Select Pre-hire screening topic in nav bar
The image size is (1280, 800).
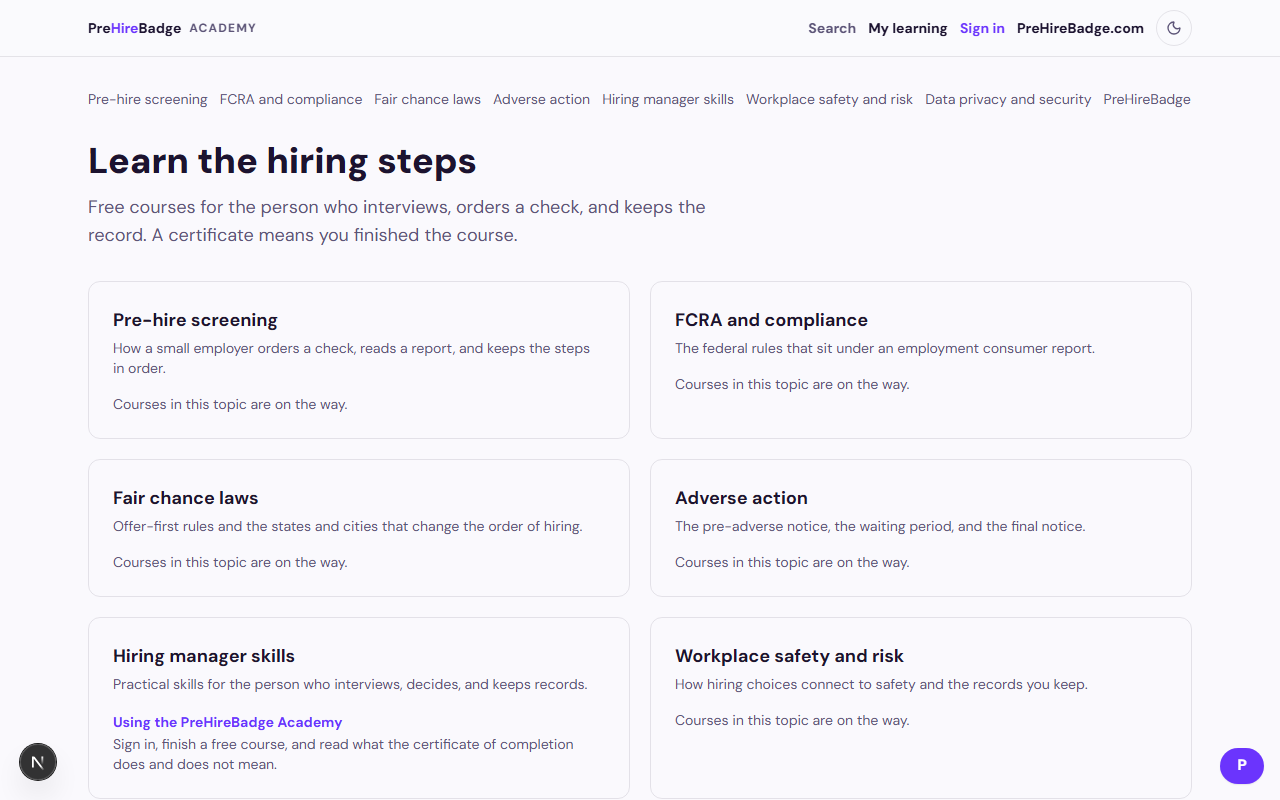(148, 99)
